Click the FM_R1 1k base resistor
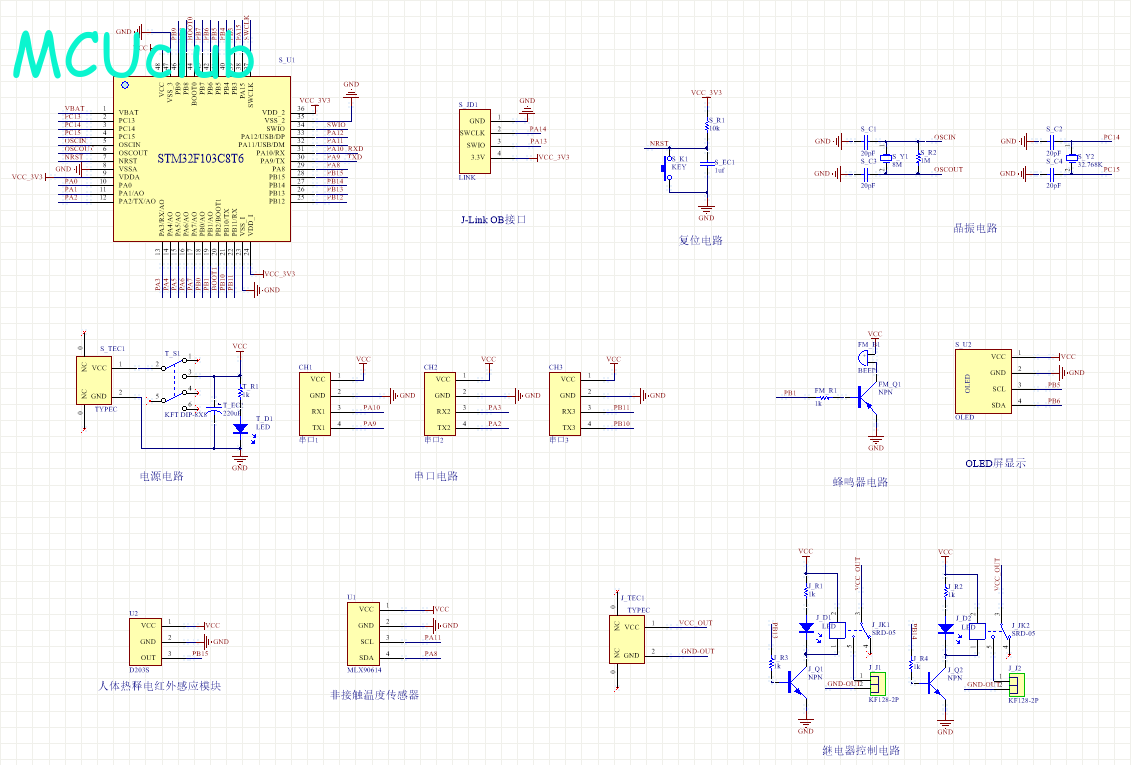The image size is (1131, 765). tap(824, 397)
